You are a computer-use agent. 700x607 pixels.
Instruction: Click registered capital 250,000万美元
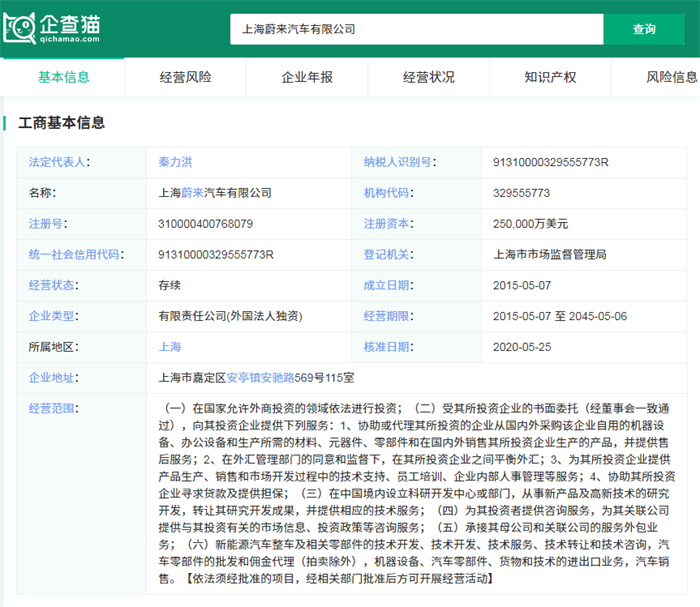click(x=530, y=224)
